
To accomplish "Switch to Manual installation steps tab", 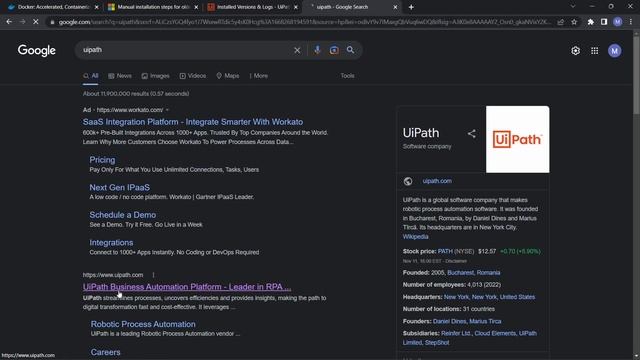I will point(153,7).
